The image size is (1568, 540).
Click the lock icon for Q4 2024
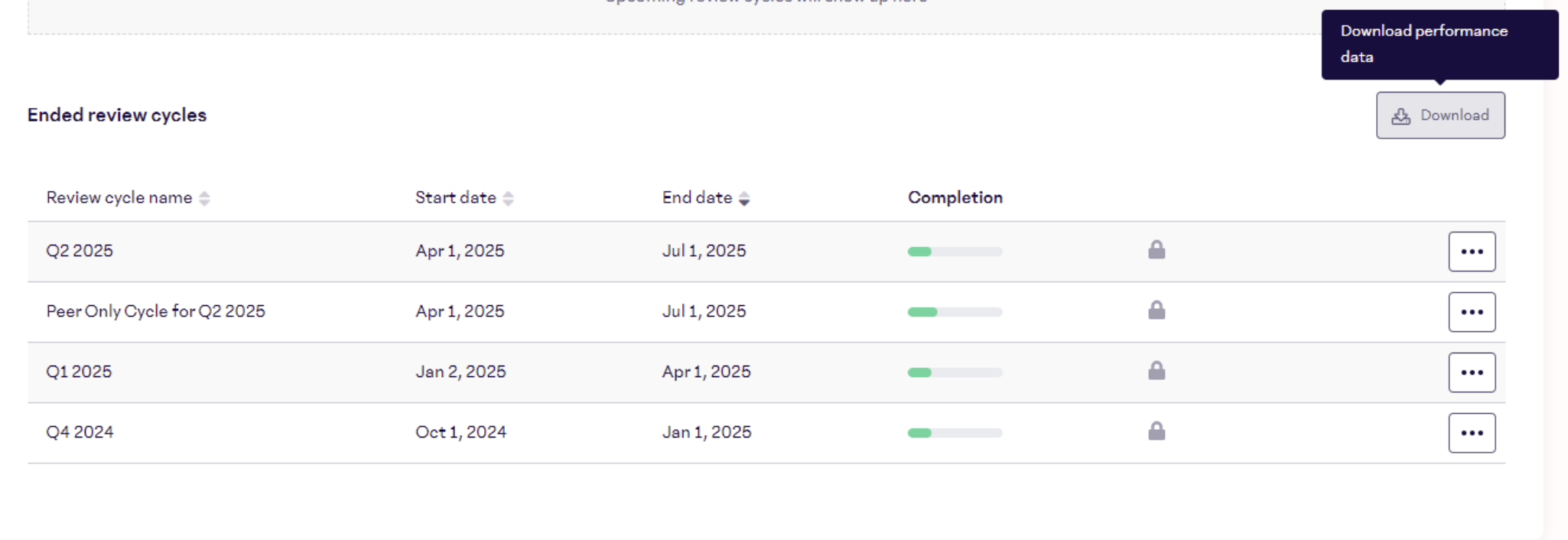[x=1156, y=431]
